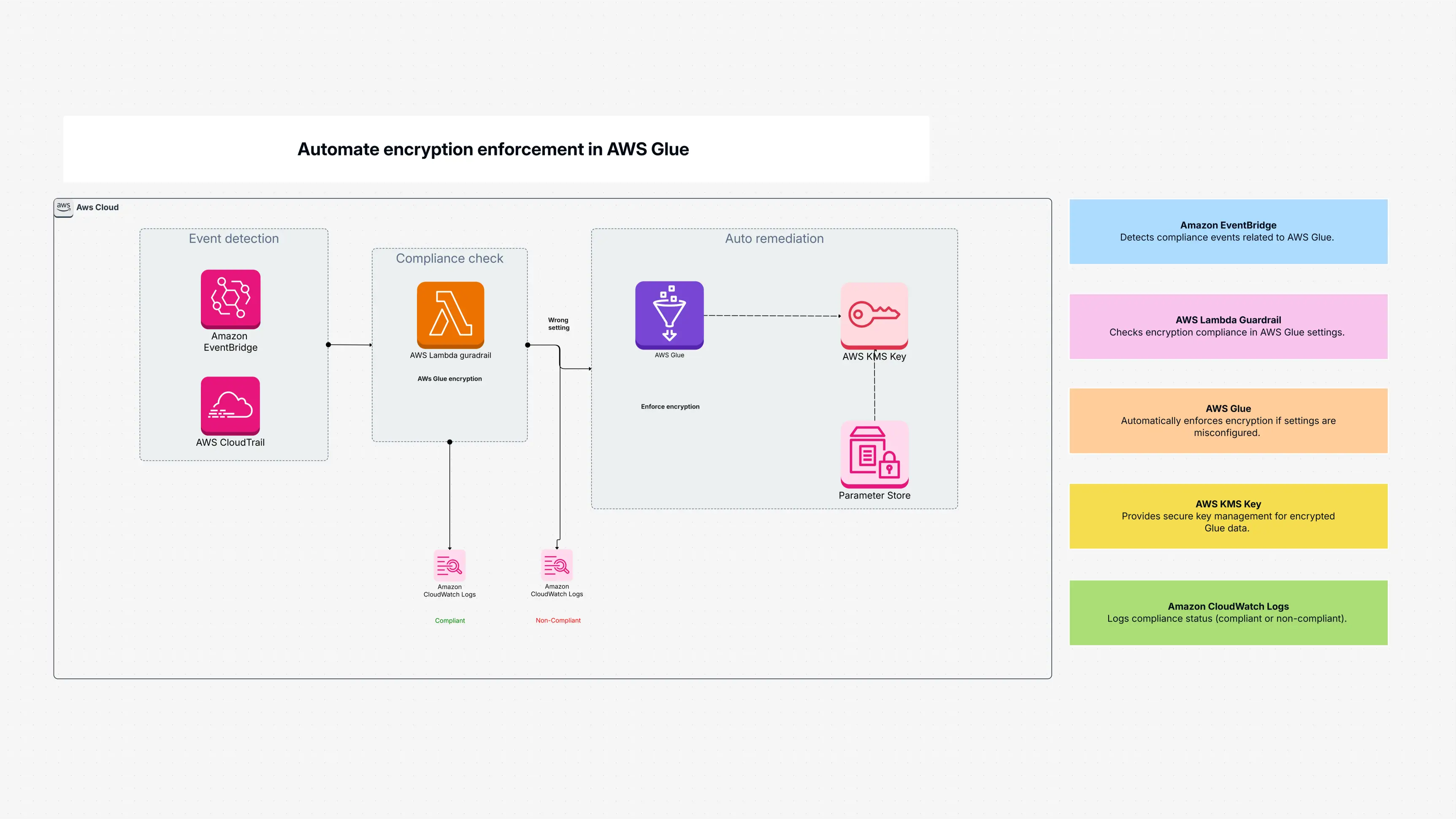
Task: Select the Event detection group label
Action: tap(233, 239)
